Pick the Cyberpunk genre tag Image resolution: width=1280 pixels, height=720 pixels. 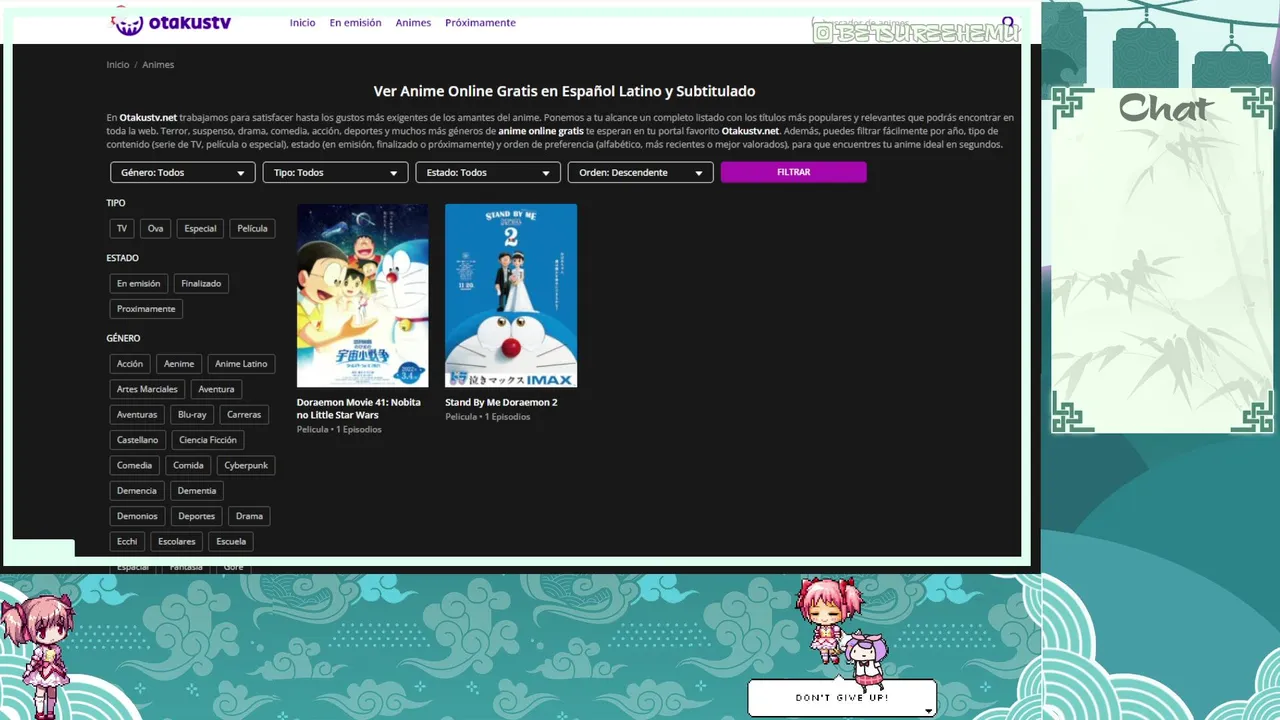point(245,465)
